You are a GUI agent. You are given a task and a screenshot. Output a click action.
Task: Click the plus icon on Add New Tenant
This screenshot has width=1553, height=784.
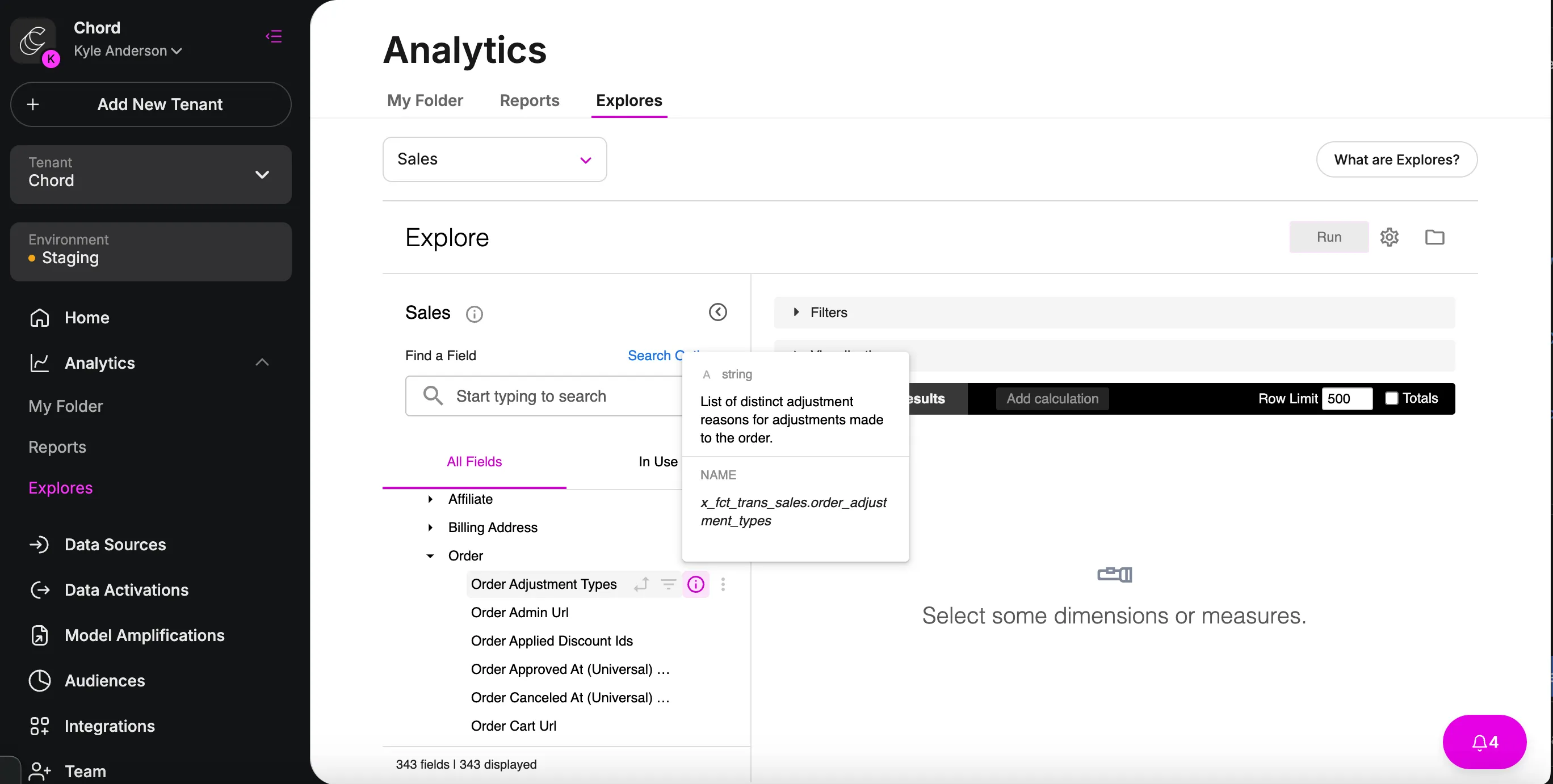(x=33, y=104)
